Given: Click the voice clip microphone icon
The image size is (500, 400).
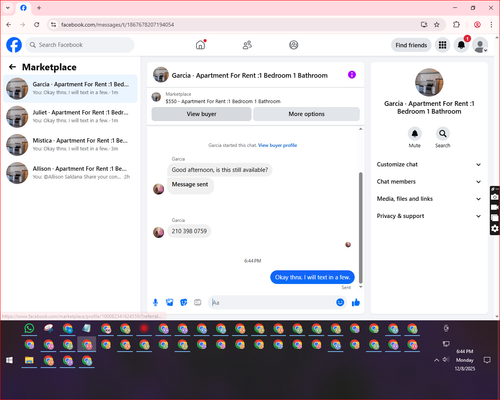Looking at the screenshot, I should pos(155,302).
